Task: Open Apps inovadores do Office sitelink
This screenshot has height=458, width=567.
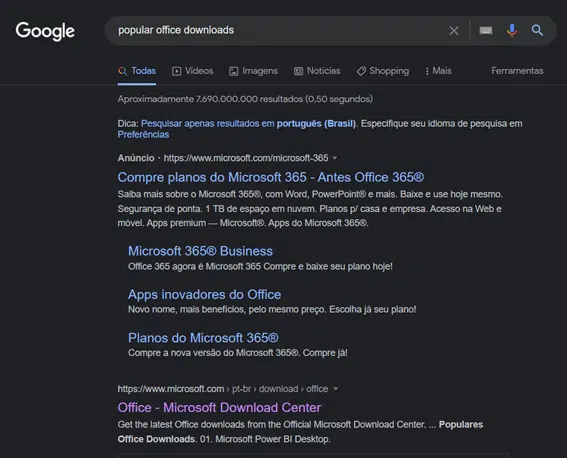Action: pos(204,294)
